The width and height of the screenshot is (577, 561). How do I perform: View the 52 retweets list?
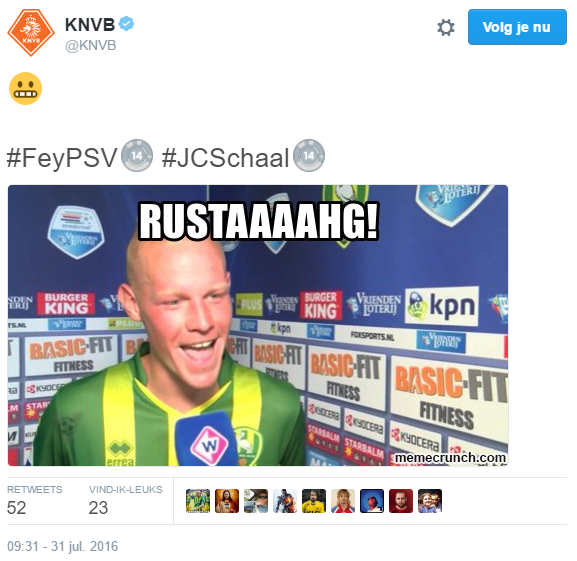(x=35, y=501)
